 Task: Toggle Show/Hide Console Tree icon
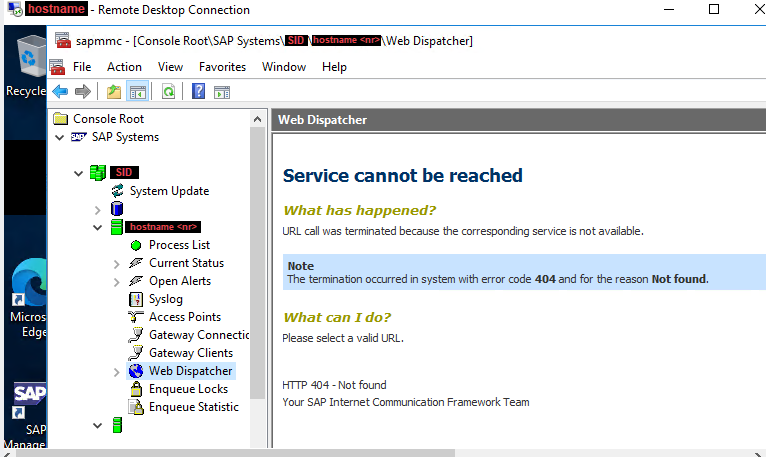138,91
